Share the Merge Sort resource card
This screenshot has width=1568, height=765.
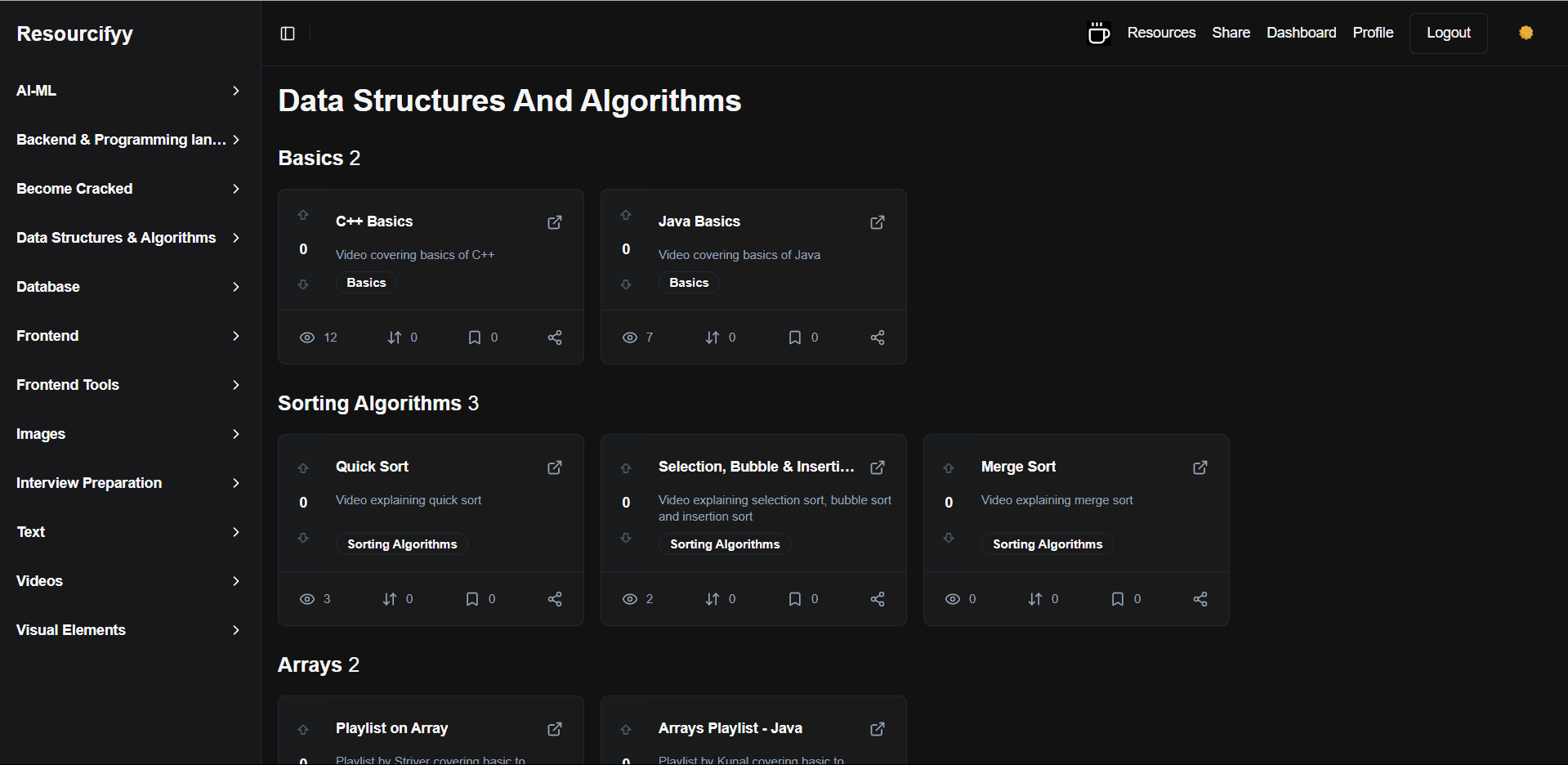tap(1199, 599)
